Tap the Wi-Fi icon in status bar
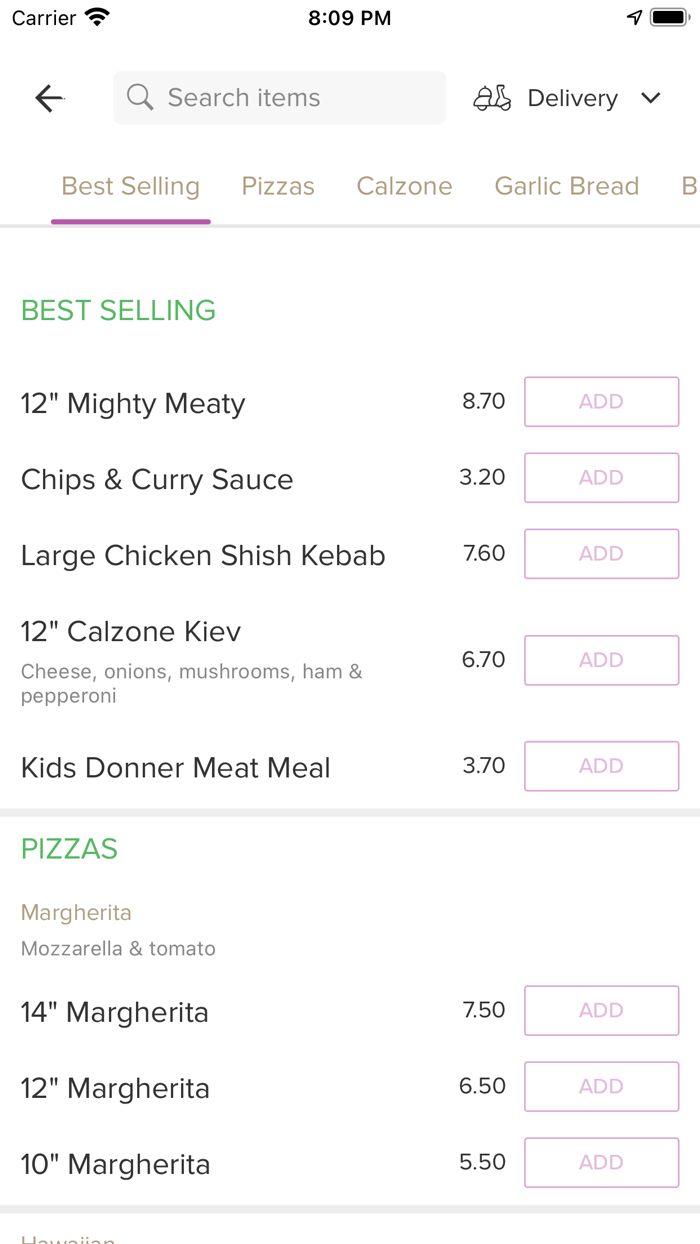The image size is (700, 1244). point(96,16)
